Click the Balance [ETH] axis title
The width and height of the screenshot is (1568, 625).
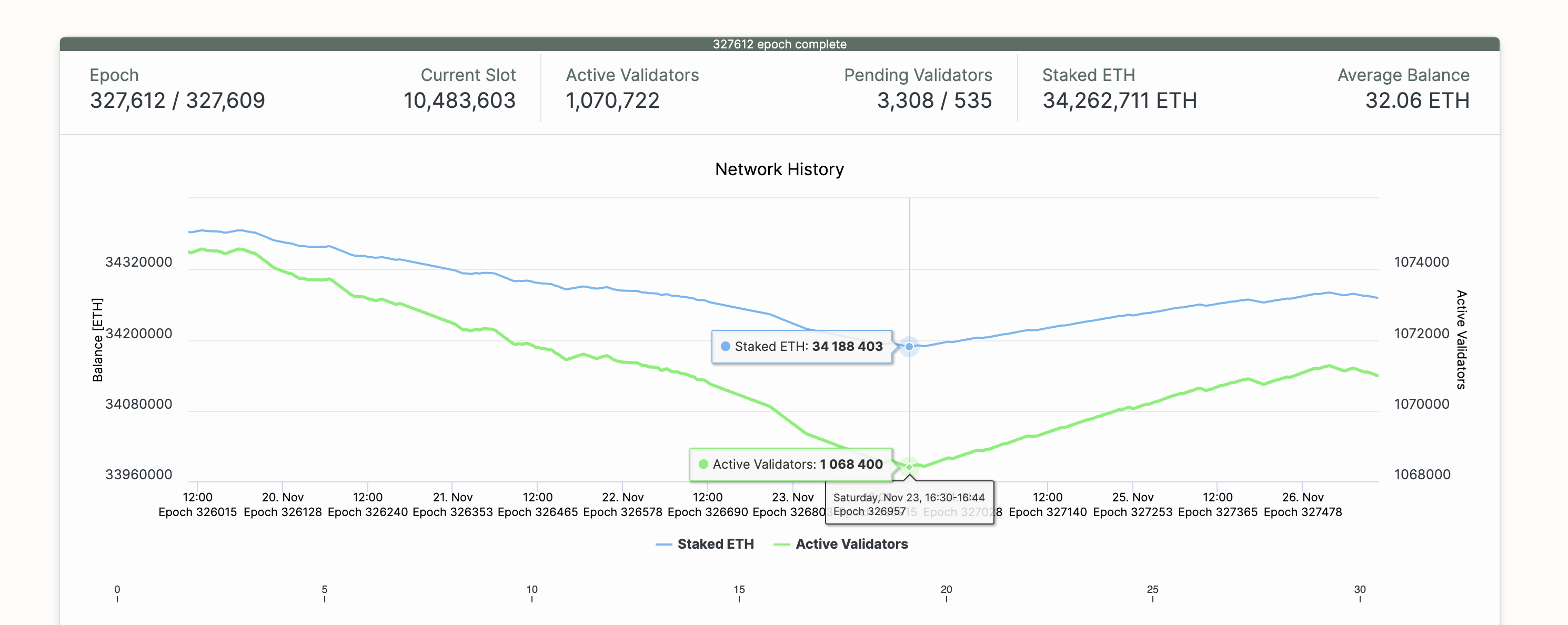[97, 339]
